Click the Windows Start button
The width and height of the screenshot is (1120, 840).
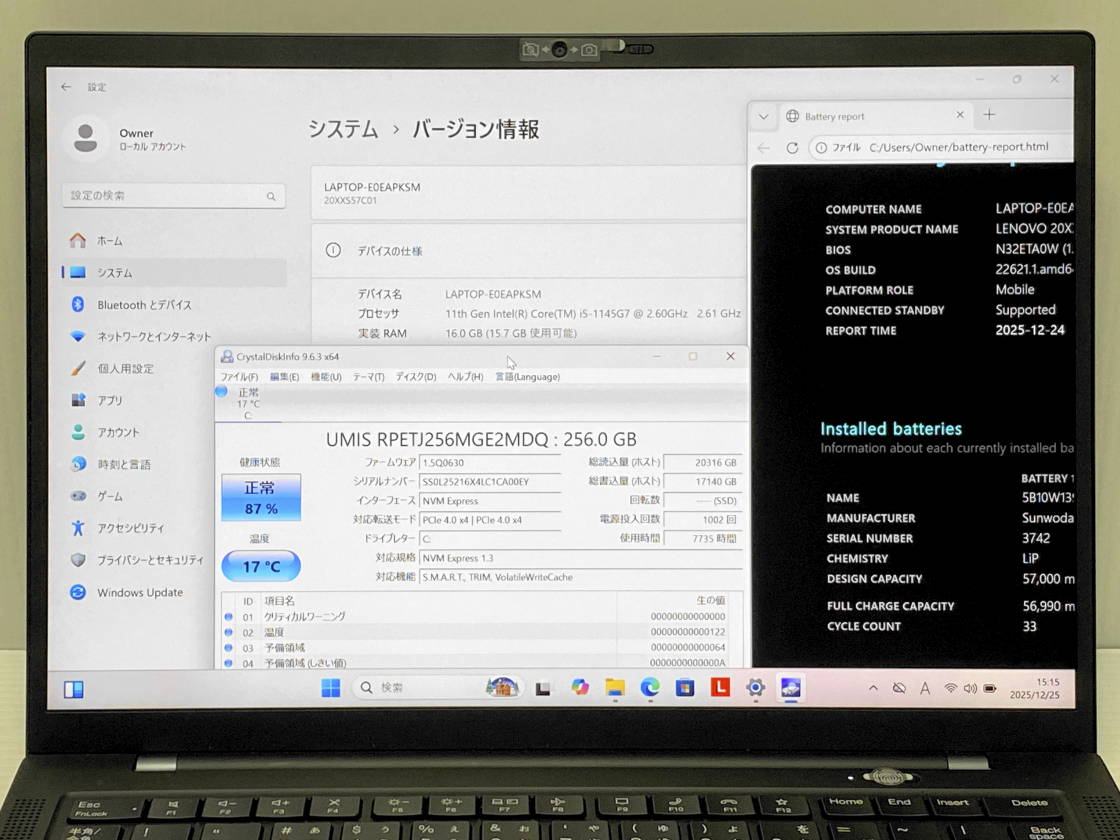click(331, 688)
